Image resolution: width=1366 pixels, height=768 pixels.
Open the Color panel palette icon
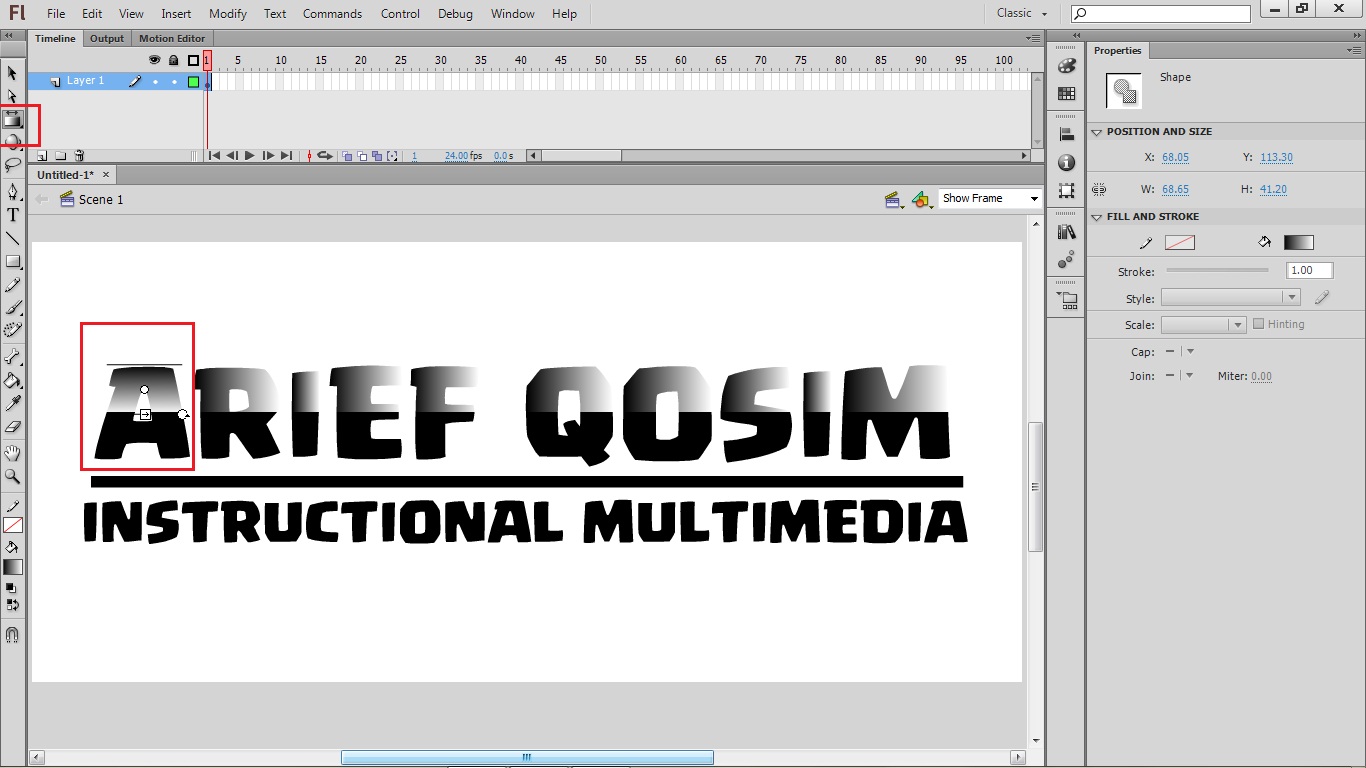[1066, 66]
